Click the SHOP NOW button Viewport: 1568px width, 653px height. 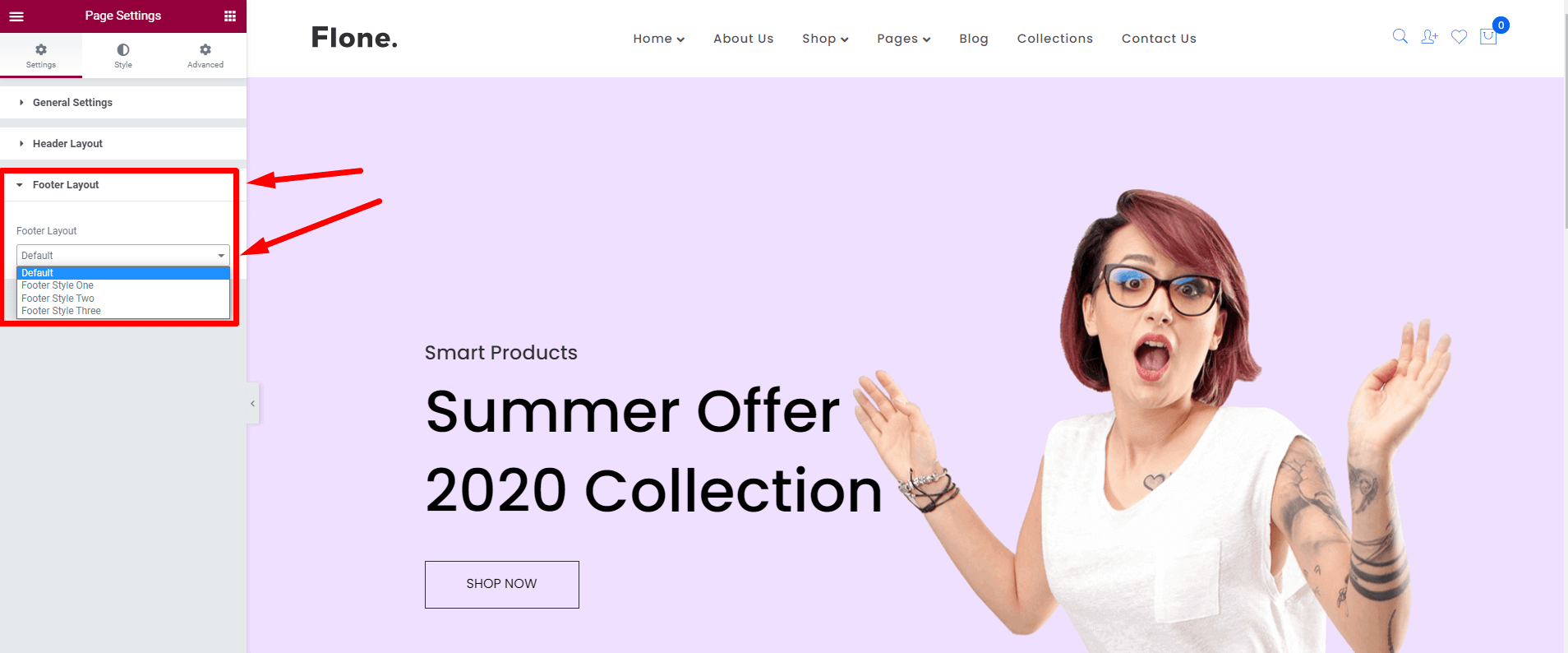click(x=502, y=585)
